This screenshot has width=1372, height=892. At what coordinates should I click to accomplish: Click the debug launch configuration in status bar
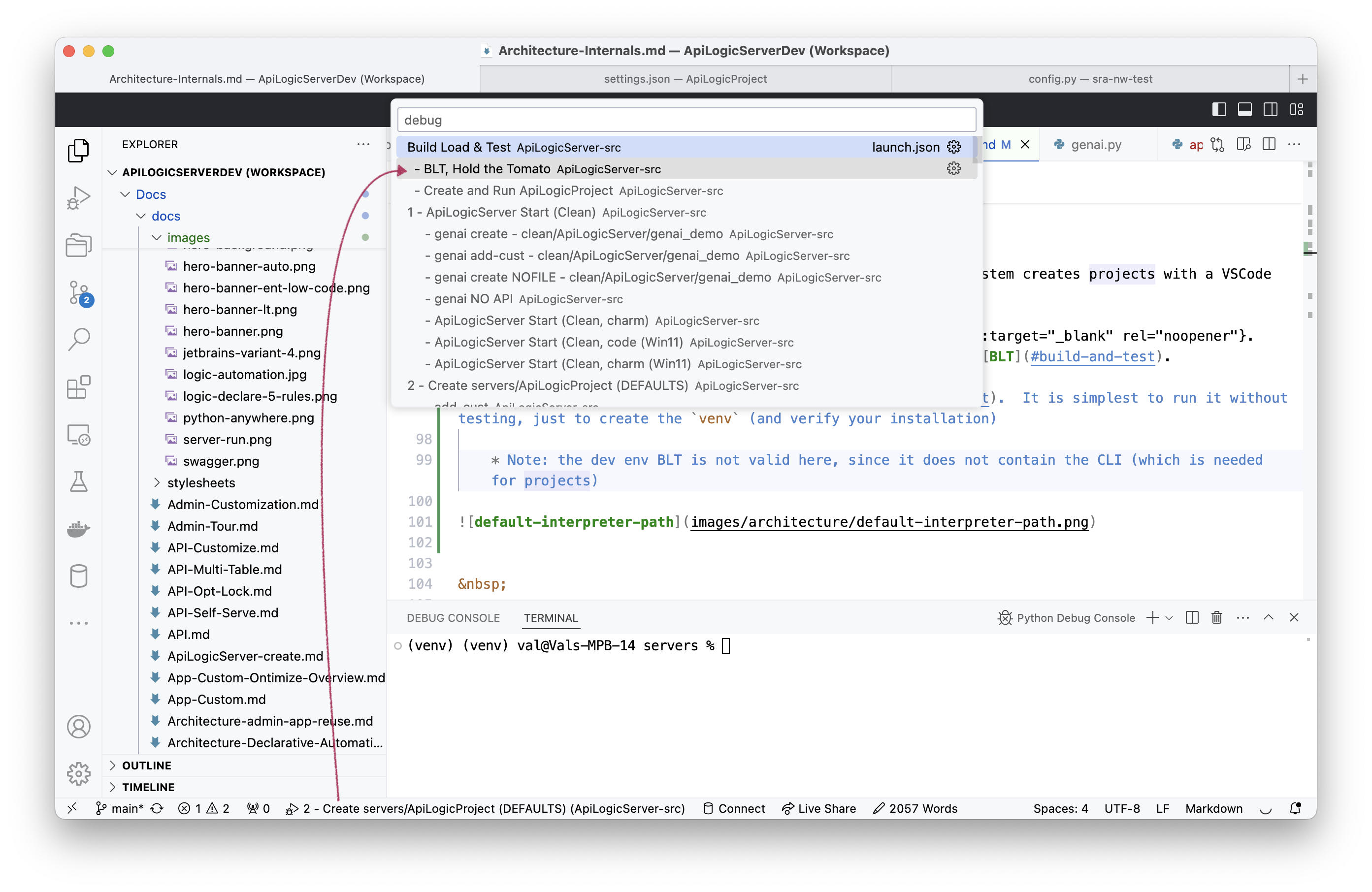[486, 808]
